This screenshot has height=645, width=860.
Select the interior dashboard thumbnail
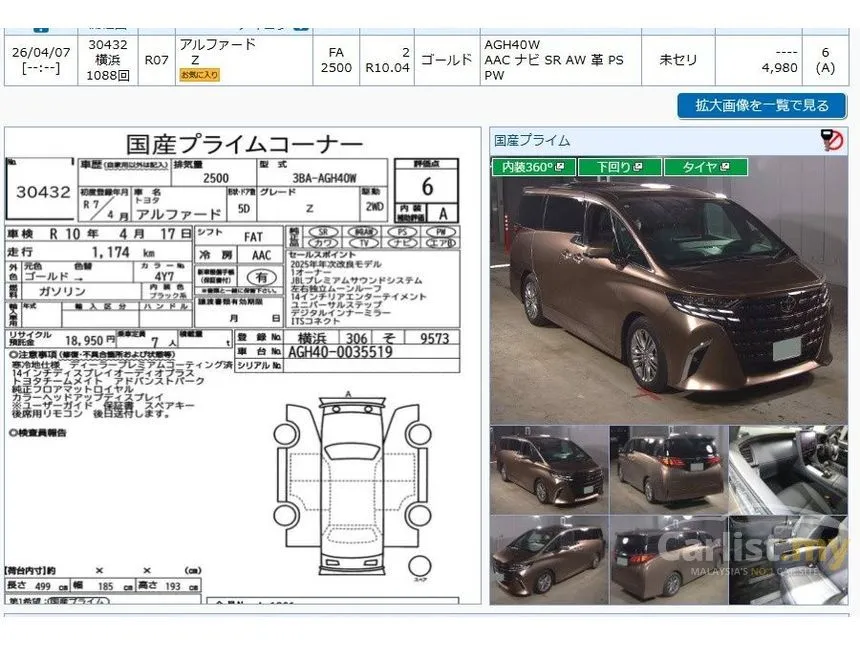point(788,470)
